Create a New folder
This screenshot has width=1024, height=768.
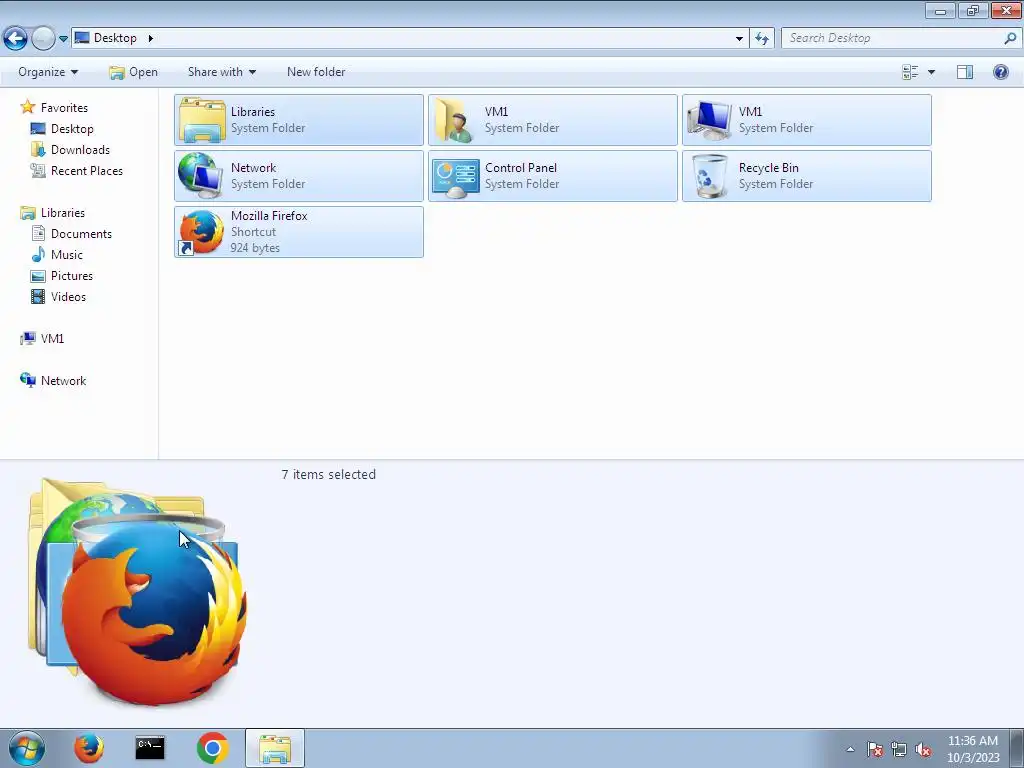point(316,72)
